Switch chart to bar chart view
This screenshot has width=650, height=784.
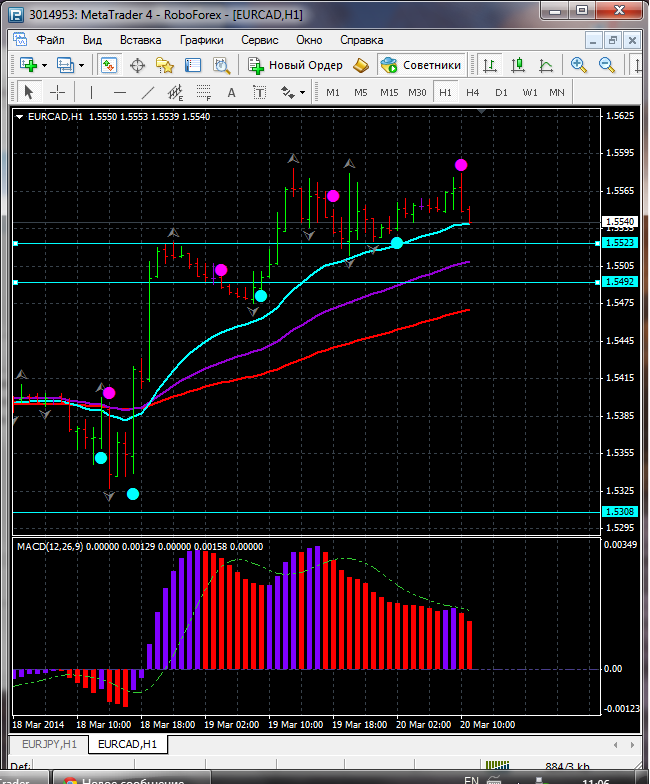pyautogui.click(x=490, y=65)
